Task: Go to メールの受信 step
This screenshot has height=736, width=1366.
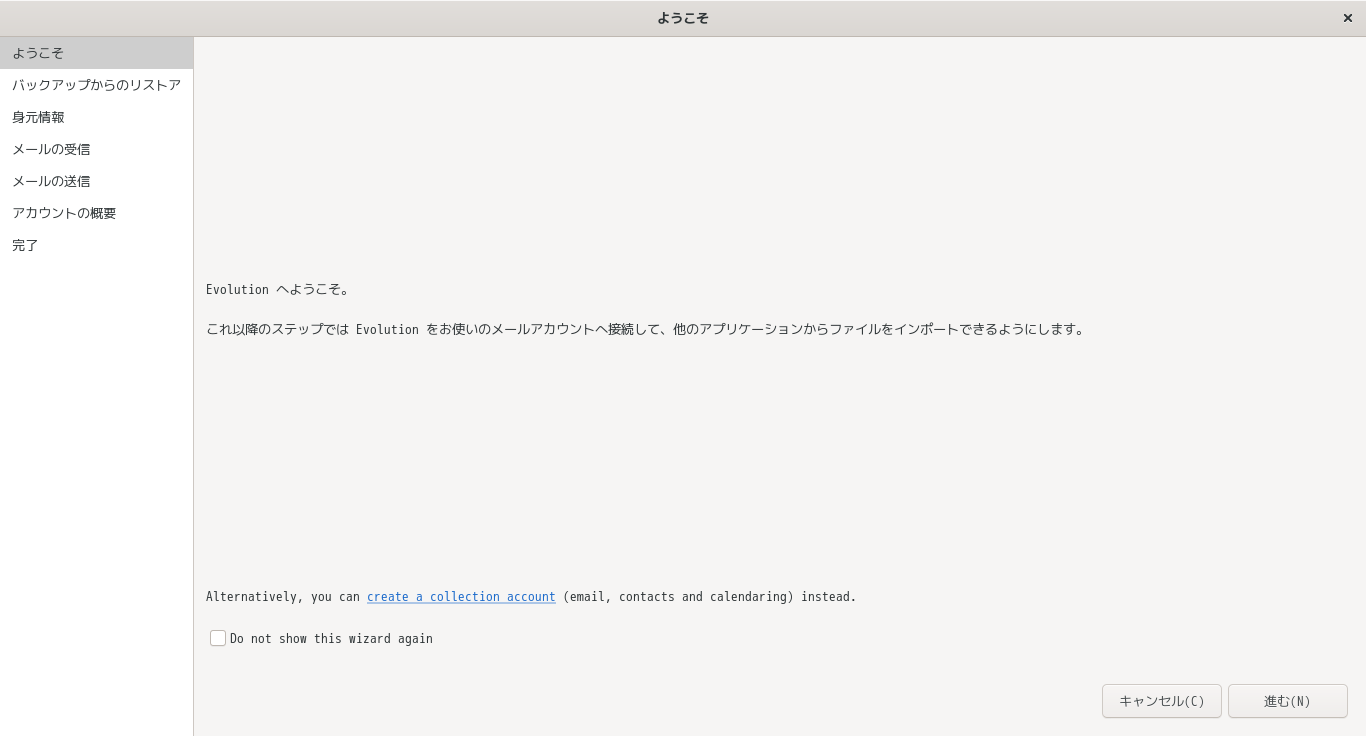Action: click(x=96, y=149)
